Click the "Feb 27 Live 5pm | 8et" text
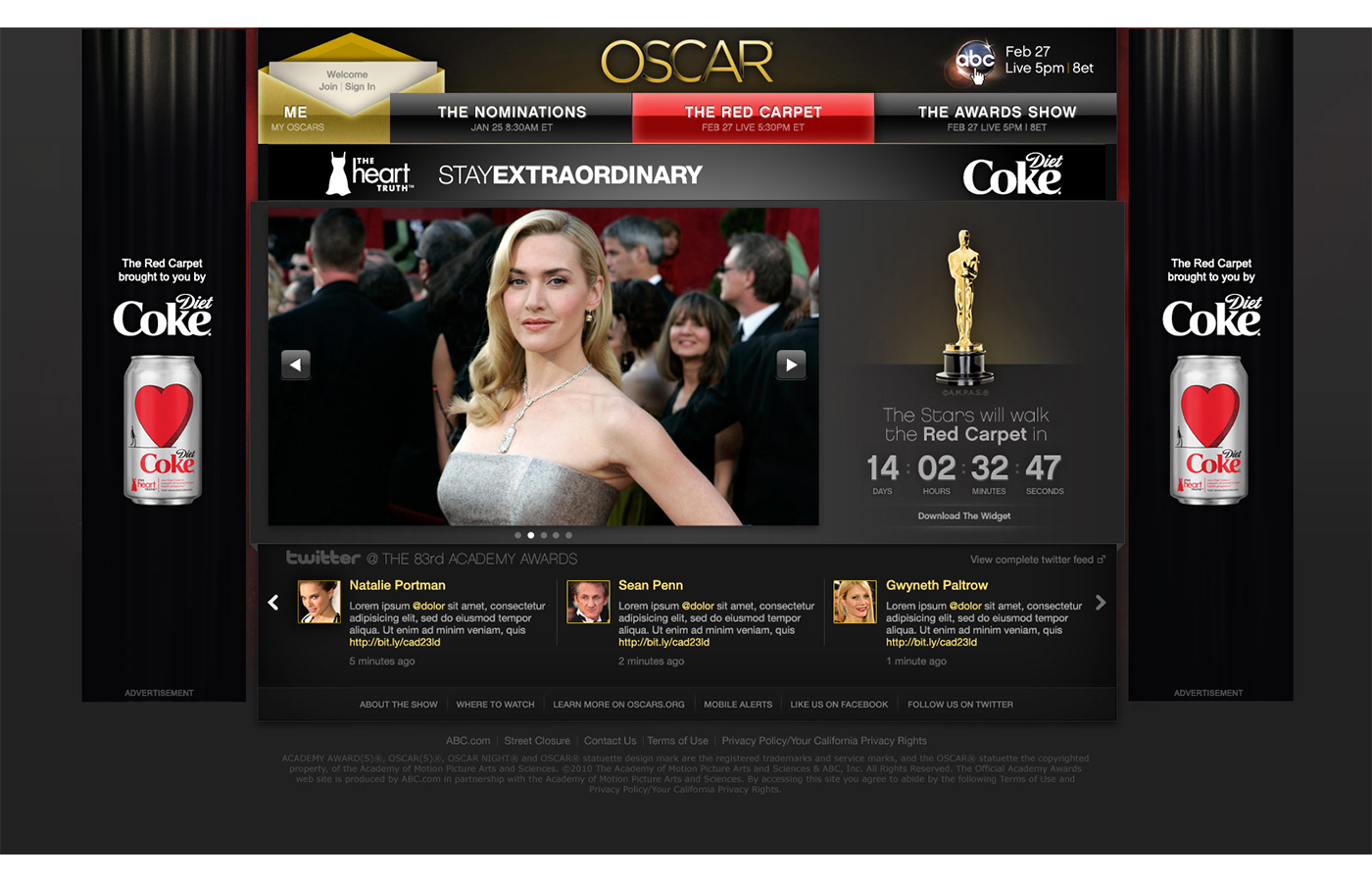 click(x=1049, y=60)
